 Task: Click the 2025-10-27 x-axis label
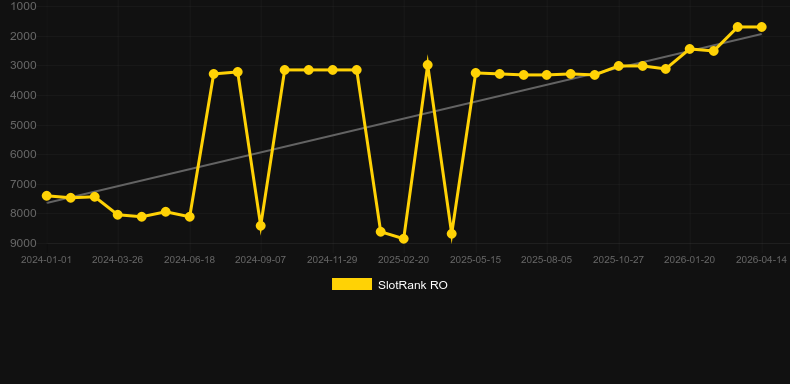point(618,260)
